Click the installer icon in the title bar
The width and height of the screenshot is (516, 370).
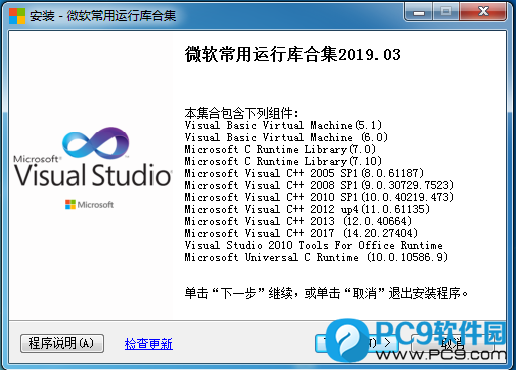(x=17, y=16)
